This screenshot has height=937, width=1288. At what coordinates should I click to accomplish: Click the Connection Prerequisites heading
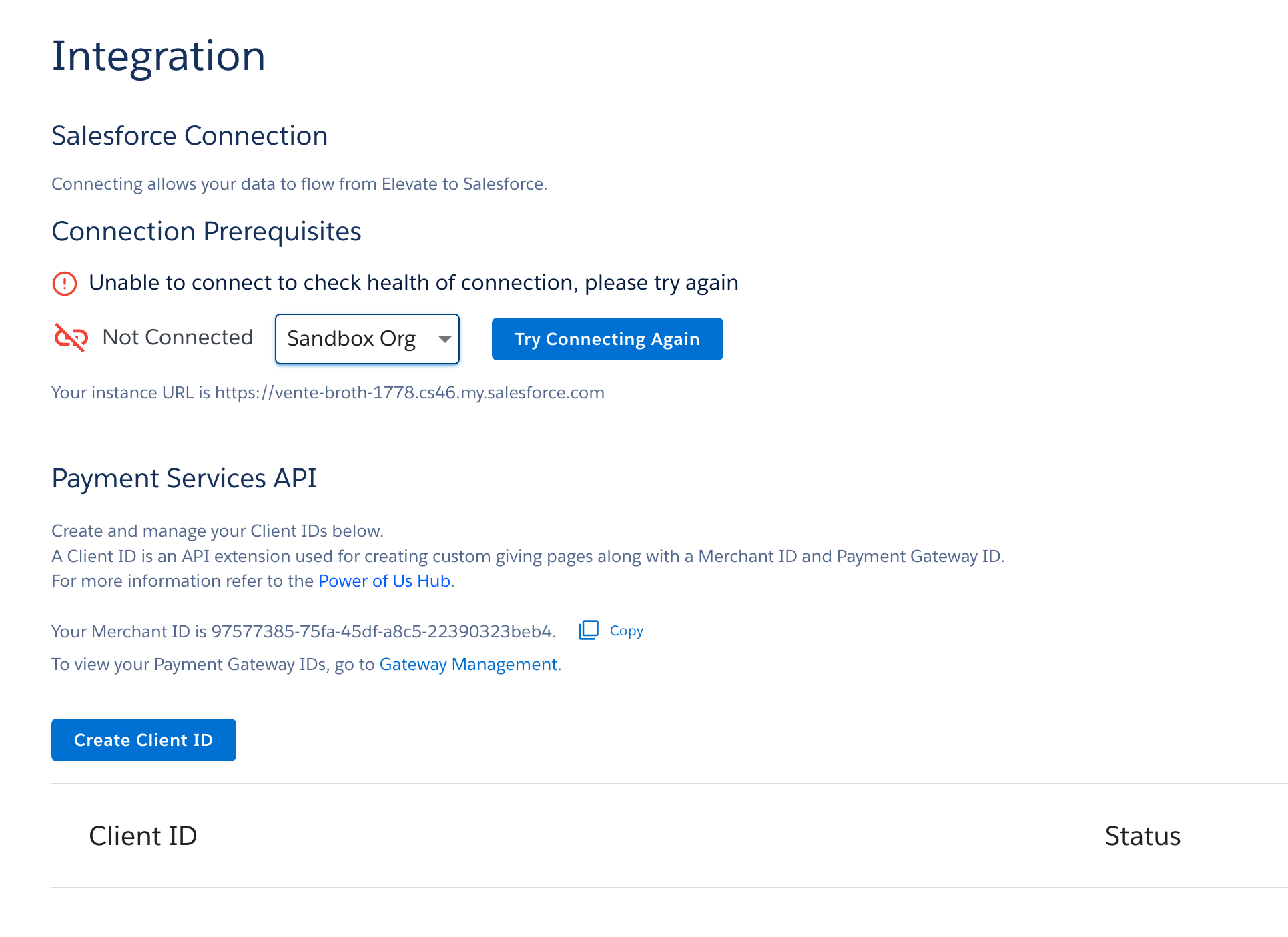[x=206, y=231]
